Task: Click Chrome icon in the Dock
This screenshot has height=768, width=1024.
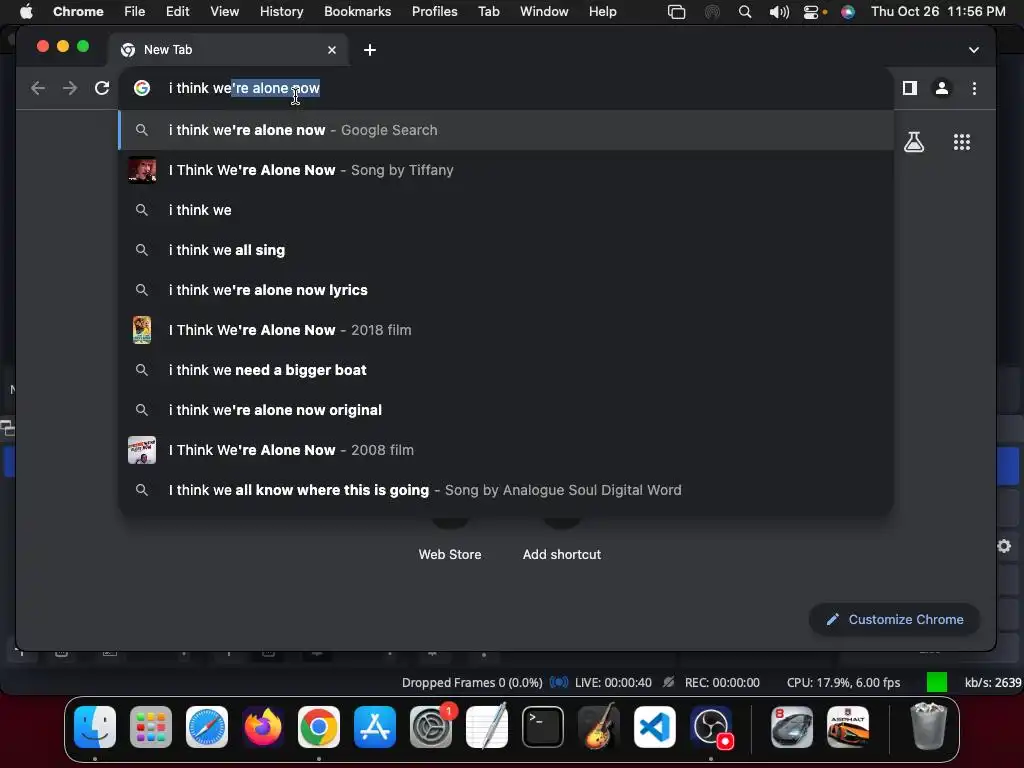Action: click(319, 727)
